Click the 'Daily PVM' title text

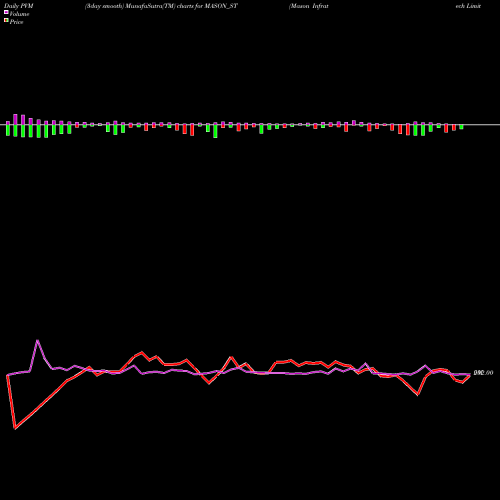[x=19, y=6]
